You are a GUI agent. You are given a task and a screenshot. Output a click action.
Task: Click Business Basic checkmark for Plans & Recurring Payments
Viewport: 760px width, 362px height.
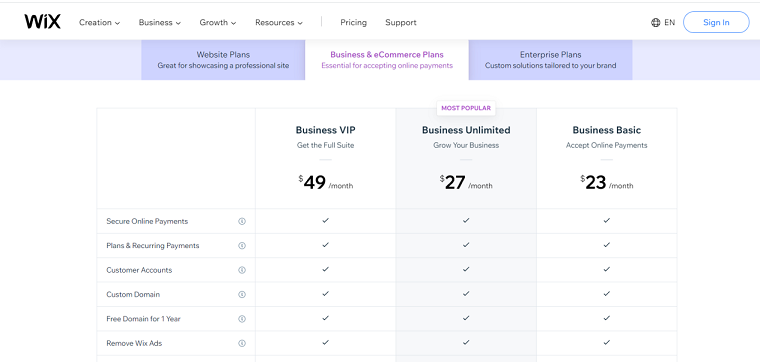pyautogui.click(x=606, y=245)
